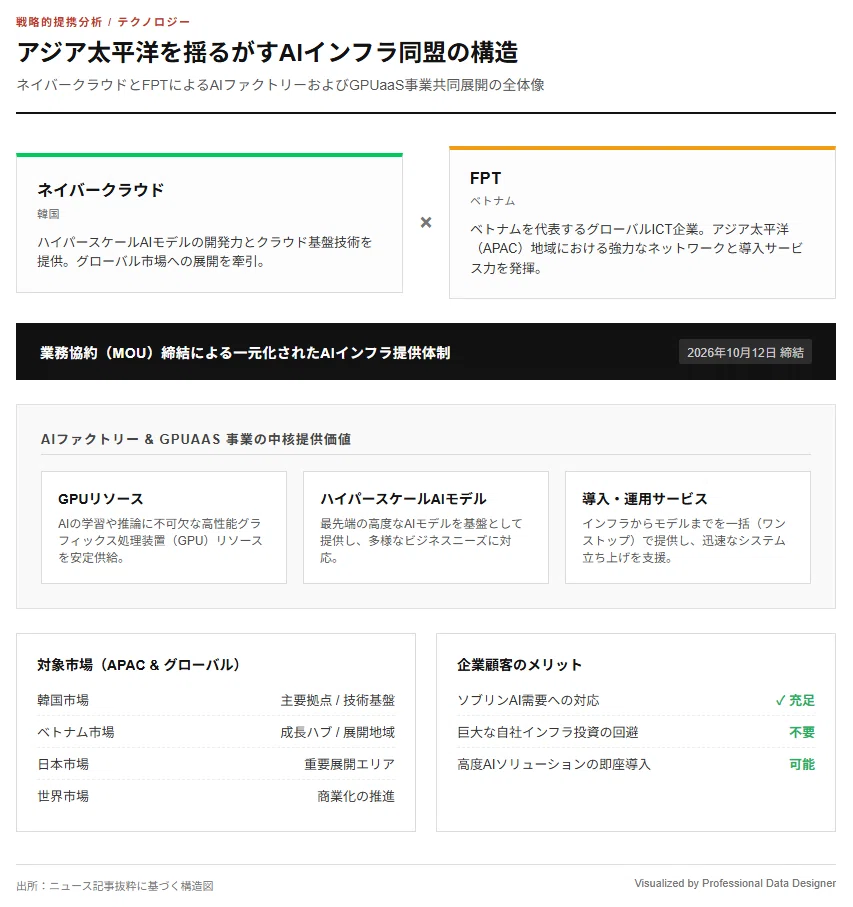The width and height of the screenshot is (853, 907).
Task: Click the main headline アジア太平洋を揺るがすAIインフラ同盟の構造
Action: point(267,52)
